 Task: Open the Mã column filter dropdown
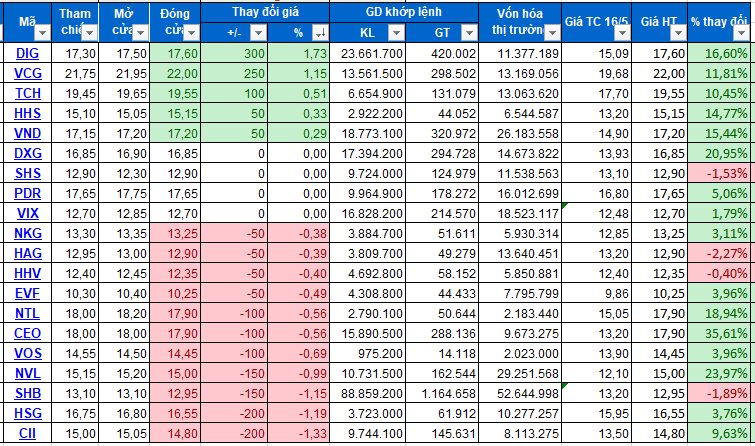42,33
